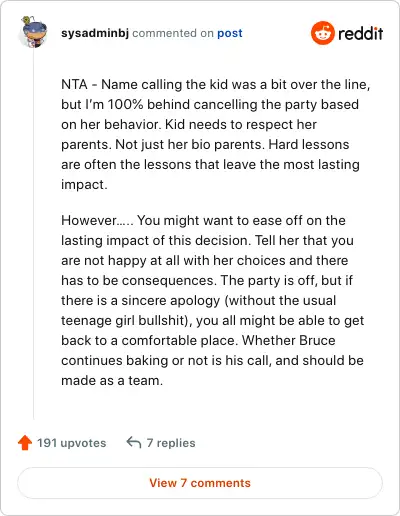Click the phrase 'made as a team.'
The width and height of the screenshot is (400, 516).
click(x=112, y=380)
